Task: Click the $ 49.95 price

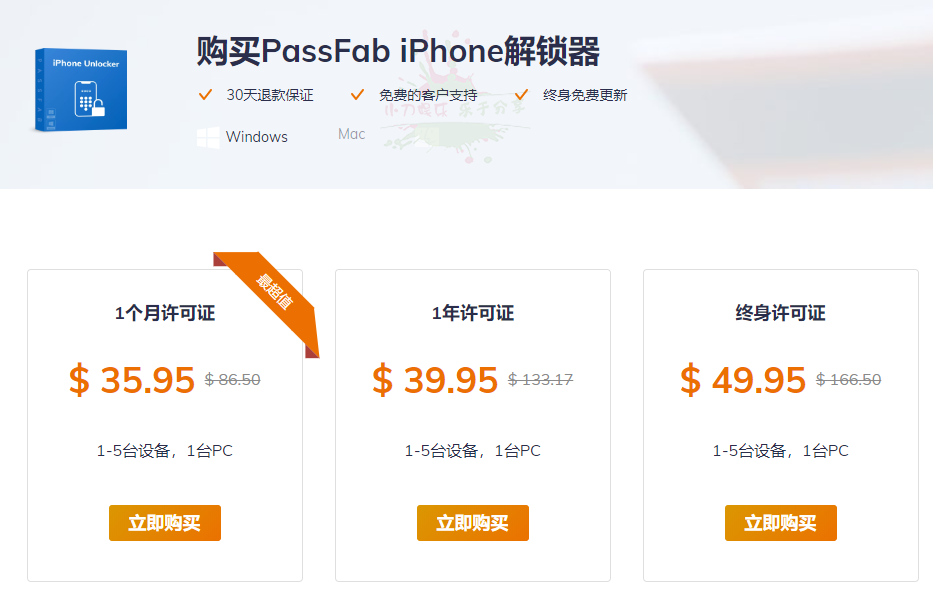Action: click(743, 380)
